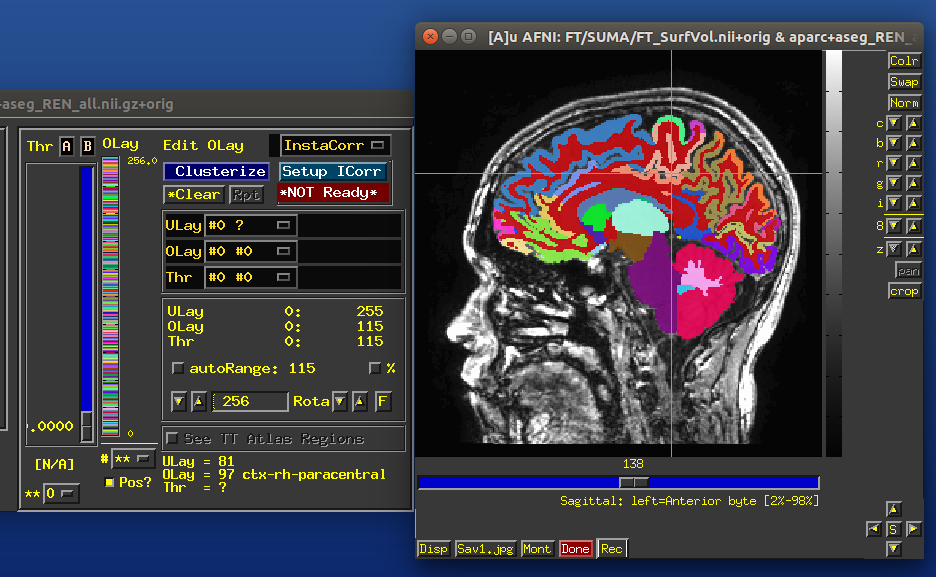Rotate the colorscale up with Rota arrow
The image size is (936, 577).
(x=359, y=402)
